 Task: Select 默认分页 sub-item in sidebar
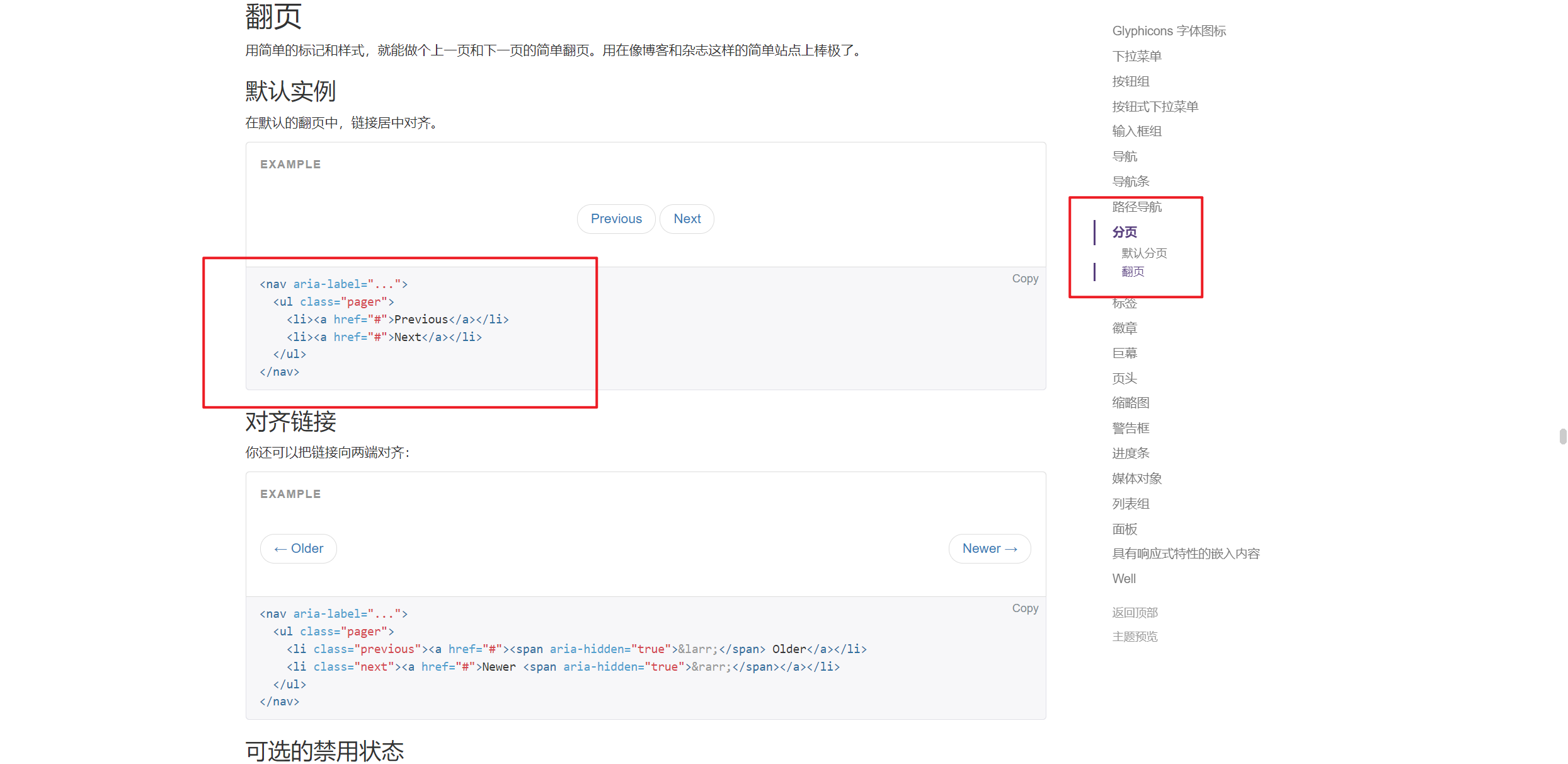[x=1144, y=253]
